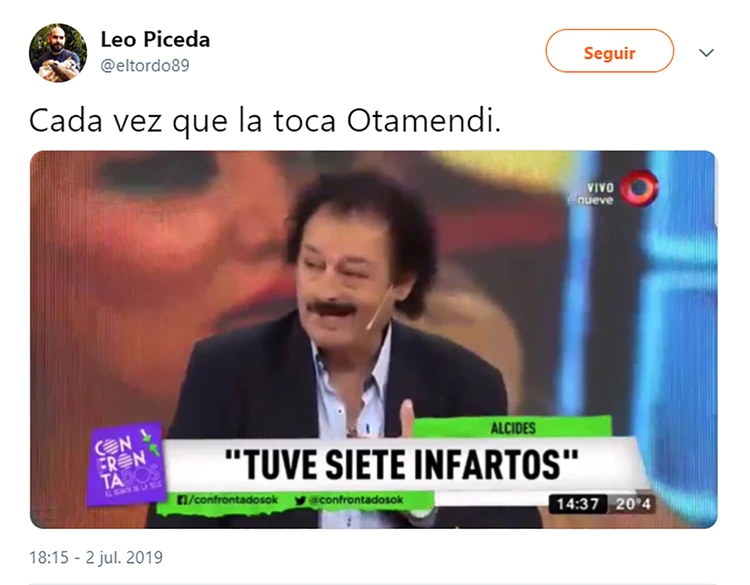The height and width of the screenshot is (585, 750).
Task: Click the Seguir follow button
Action: [x=609, y=51]
